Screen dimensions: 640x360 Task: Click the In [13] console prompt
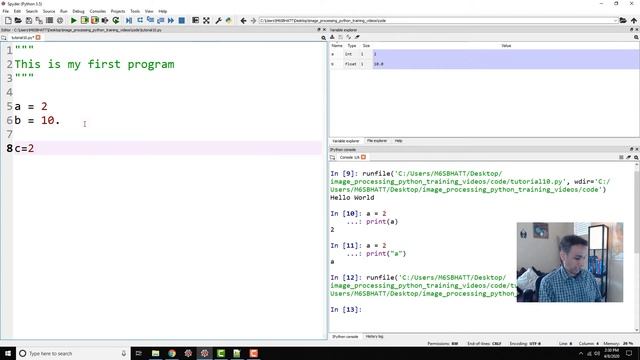[346, 309]
